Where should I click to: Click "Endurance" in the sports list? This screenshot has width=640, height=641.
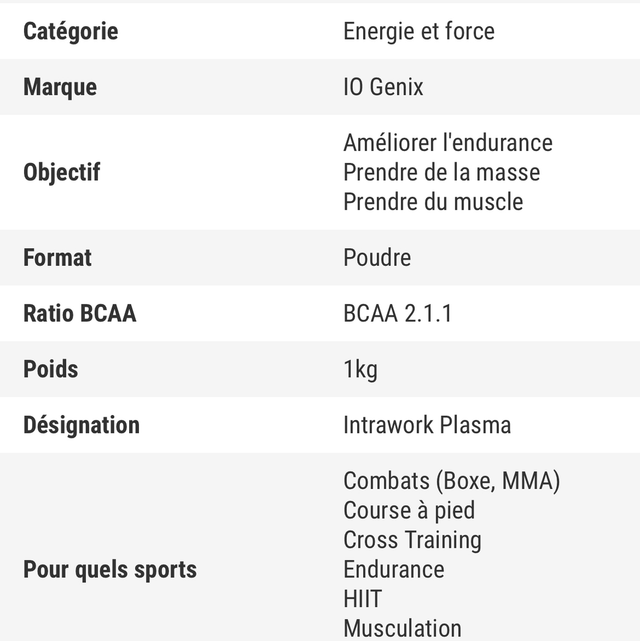coord(393,569)
